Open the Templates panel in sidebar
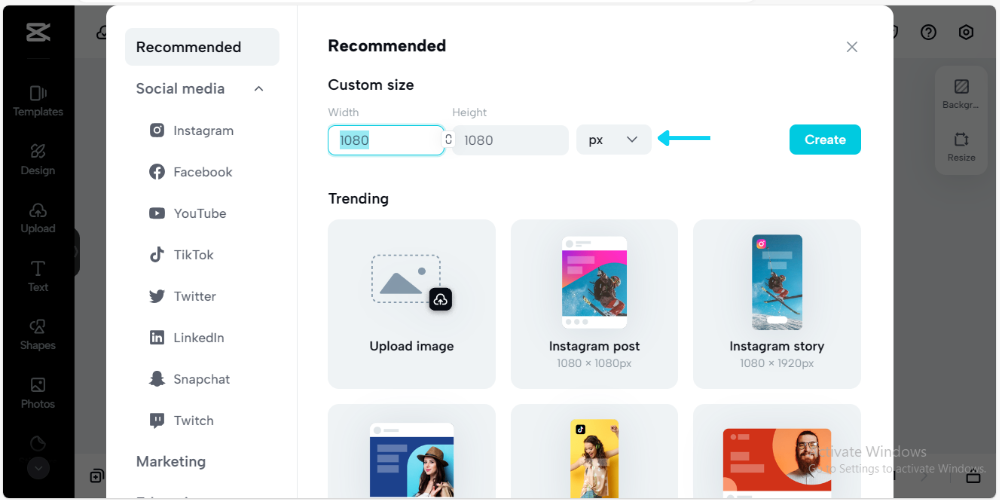 38,100
